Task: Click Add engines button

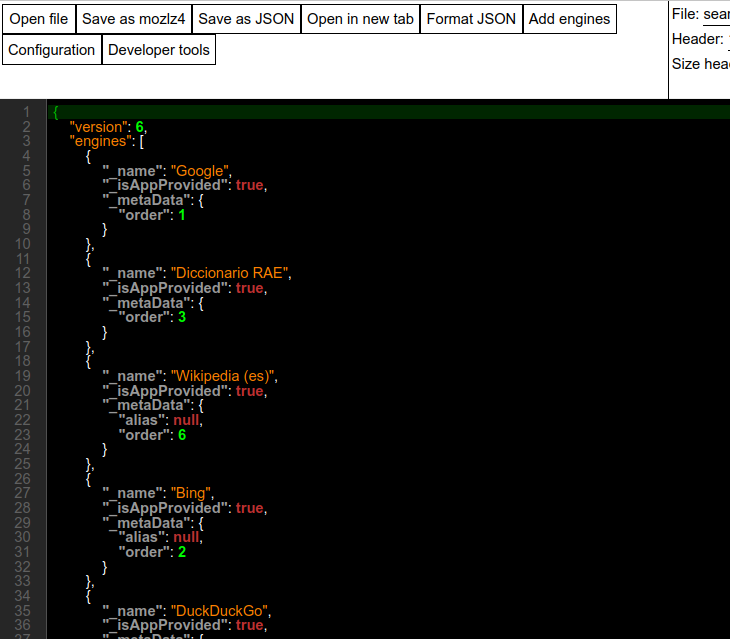Action: point(569,19)
